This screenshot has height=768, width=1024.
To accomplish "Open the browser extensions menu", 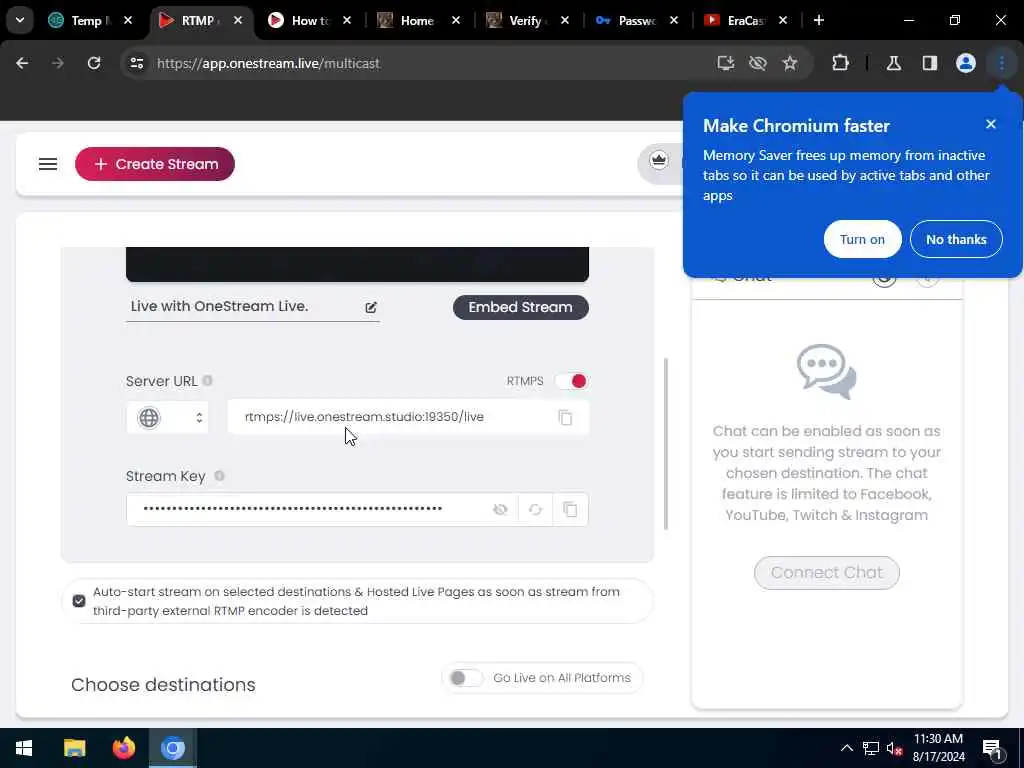I will pos(840,63).
